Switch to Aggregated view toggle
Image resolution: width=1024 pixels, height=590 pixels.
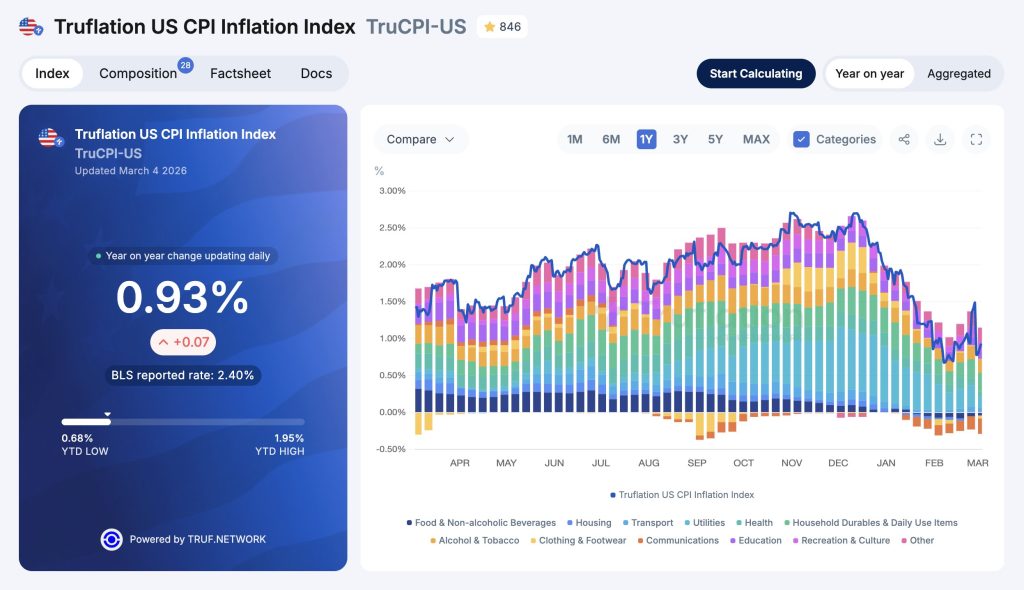pyautogui.click(x=958, y=73)
